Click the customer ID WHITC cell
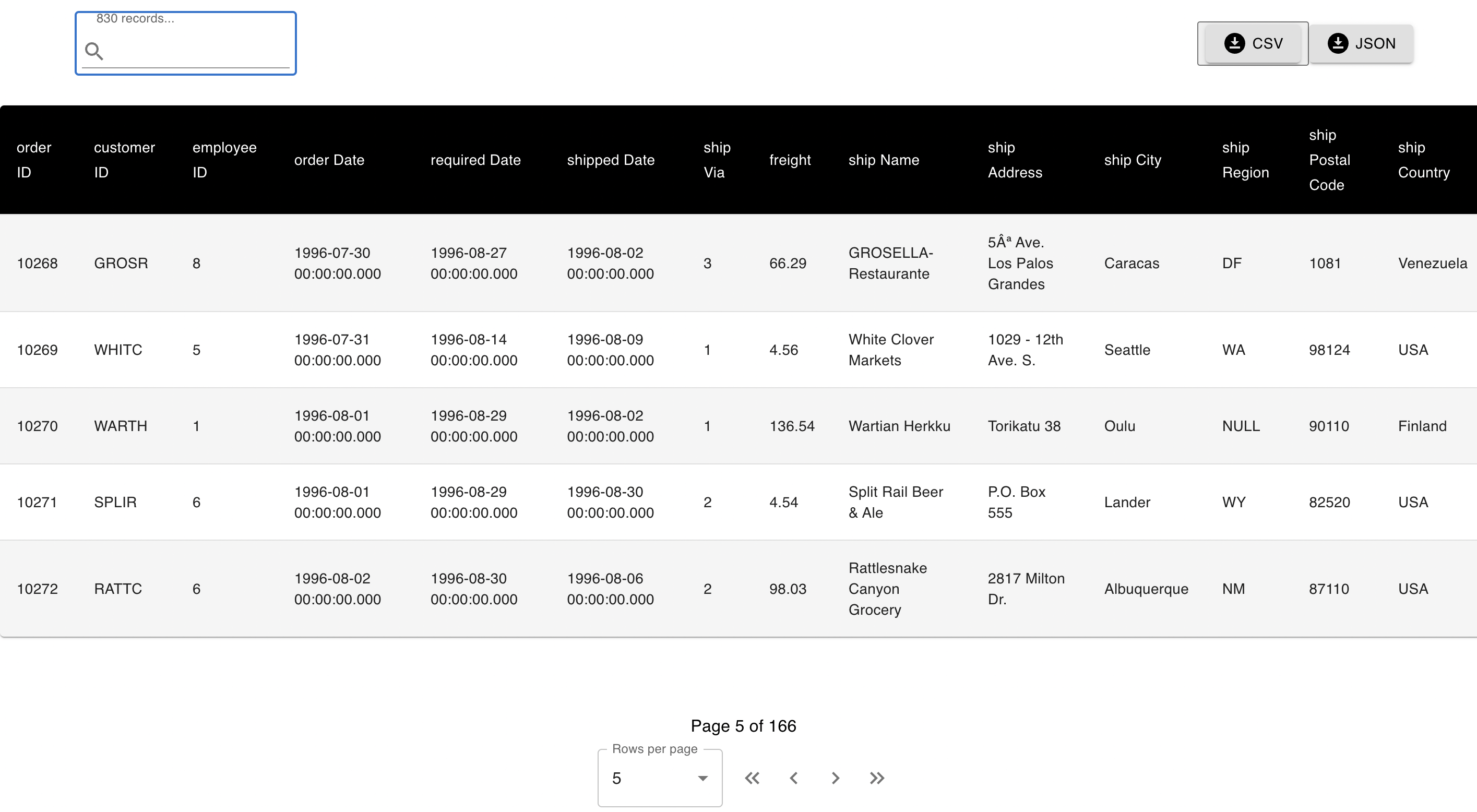 [117, 350]
